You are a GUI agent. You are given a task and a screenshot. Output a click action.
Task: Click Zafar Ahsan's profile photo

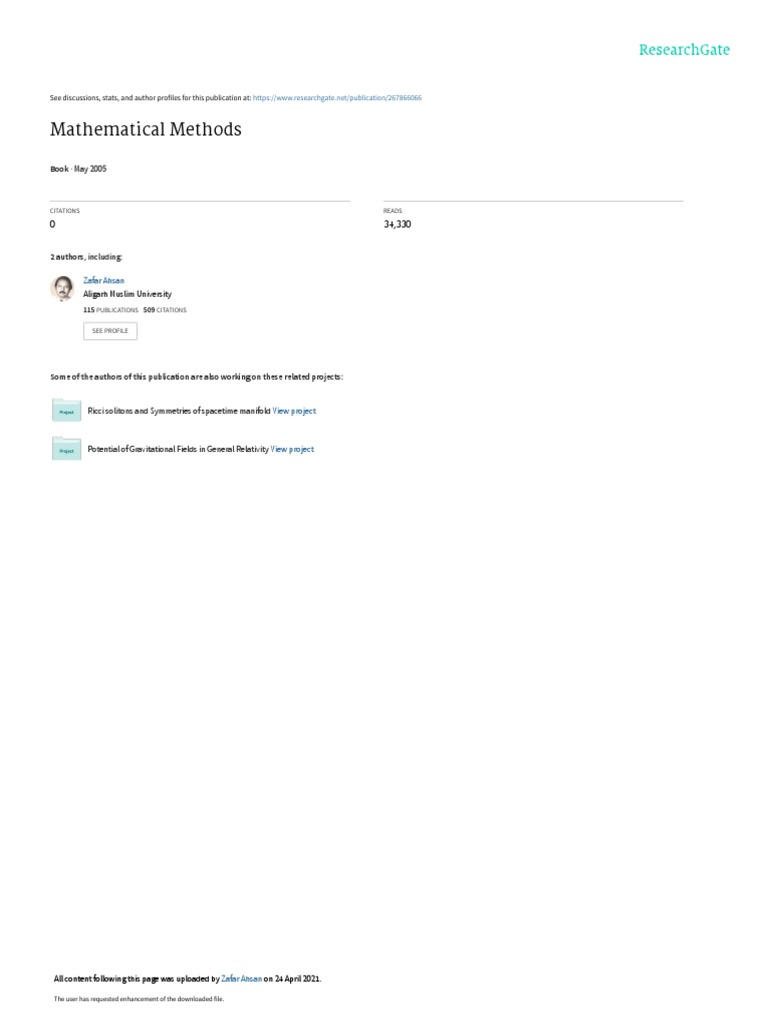[x=62, y=288]
